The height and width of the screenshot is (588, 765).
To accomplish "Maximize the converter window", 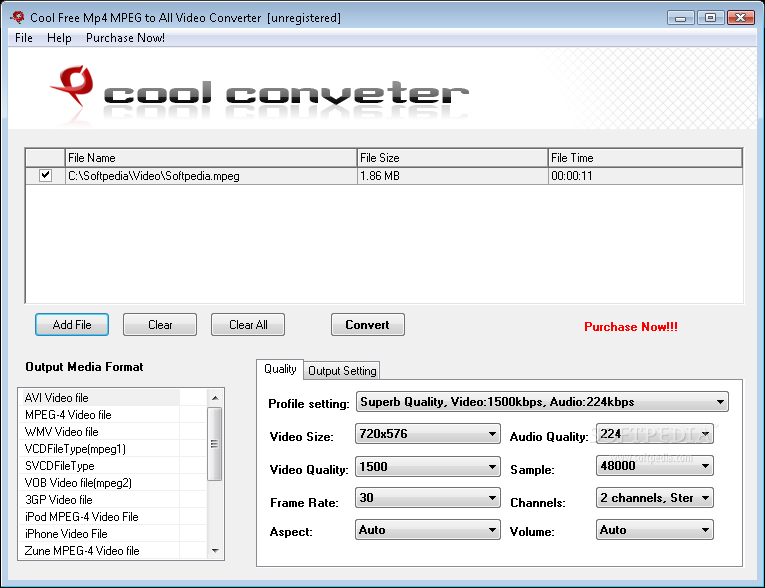I will coord(710,18).
